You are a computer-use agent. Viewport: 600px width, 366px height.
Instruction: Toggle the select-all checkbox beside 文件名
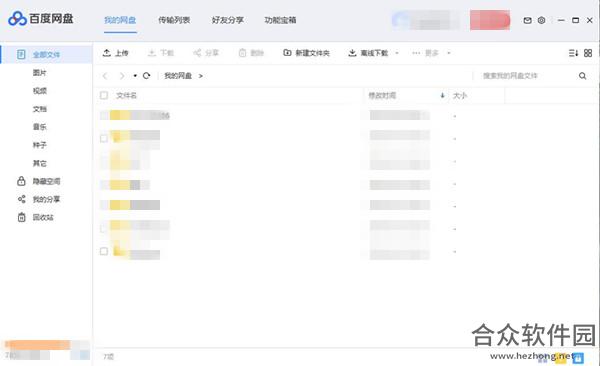point(104,95)
